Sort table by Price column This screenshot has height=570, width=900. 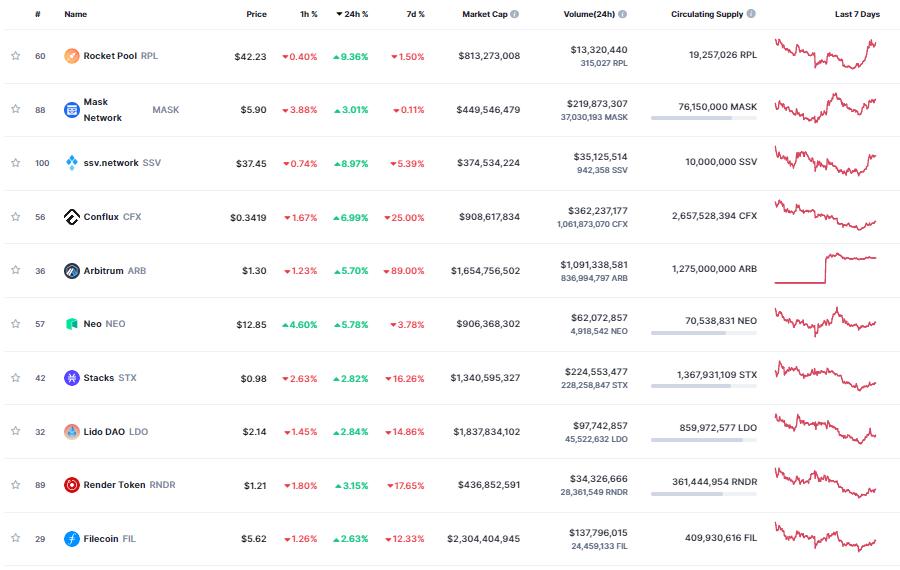257,14
